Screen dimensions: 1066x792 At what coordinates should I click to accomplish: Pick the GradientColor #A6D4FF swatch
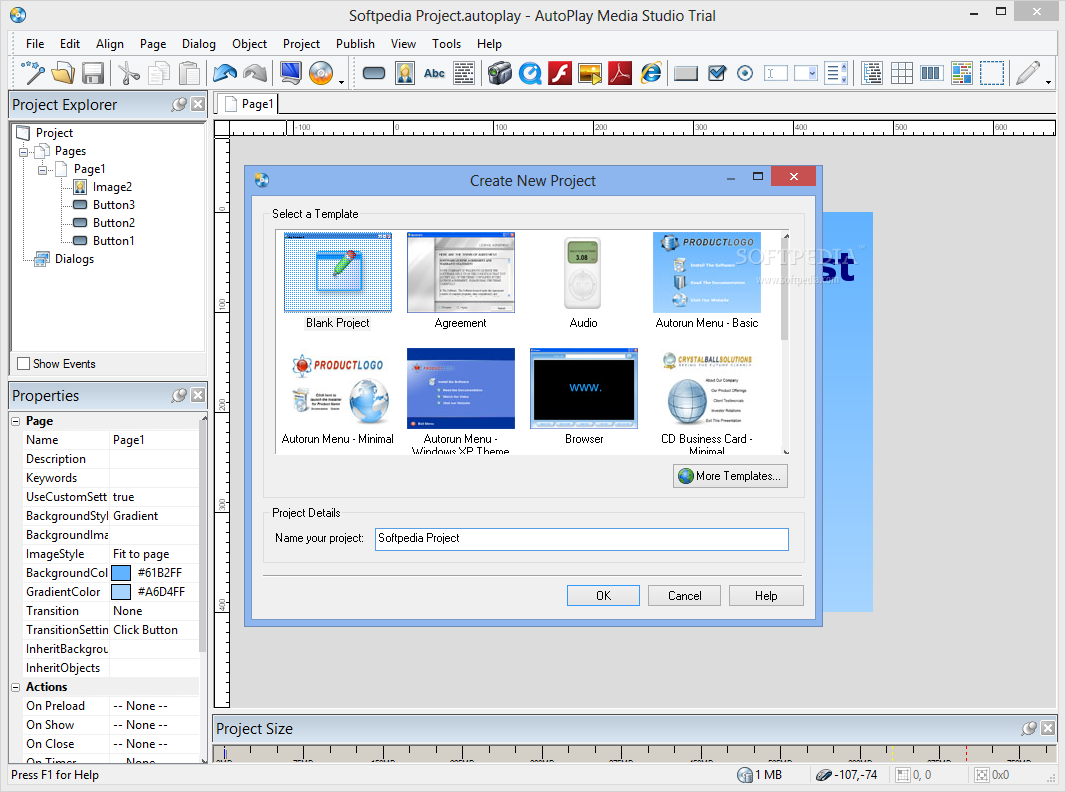[x=121, y=592]
